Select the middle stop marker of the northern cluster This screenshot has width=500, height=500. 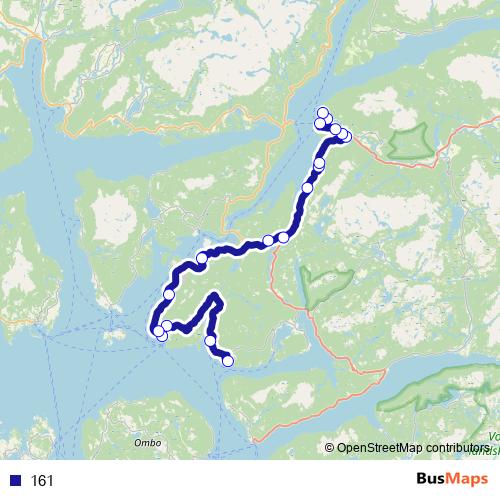point(336,129)
